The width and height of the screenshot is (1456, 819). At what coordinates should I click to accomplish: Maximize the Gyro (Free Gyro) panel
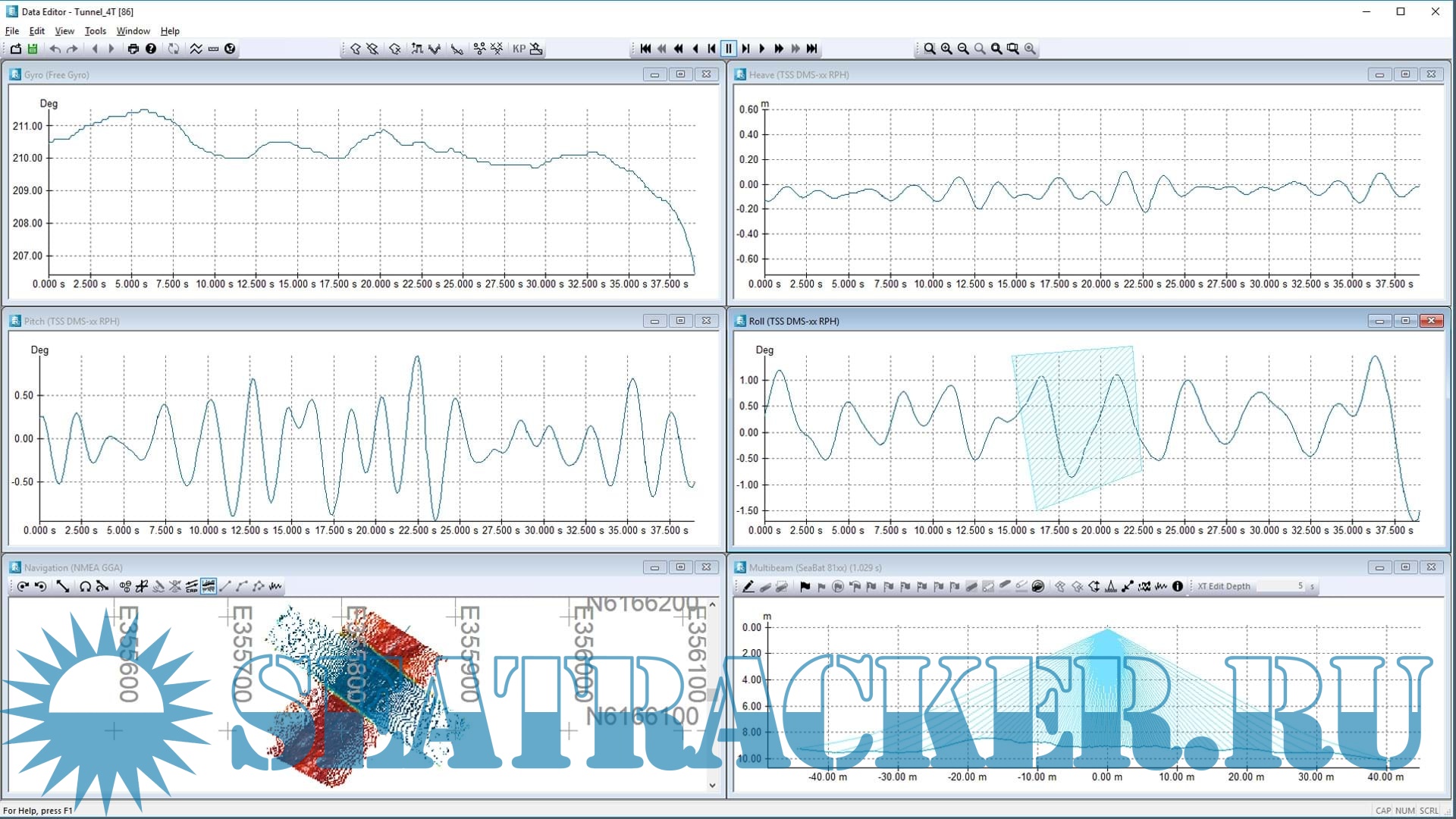(x=680, y=74)
